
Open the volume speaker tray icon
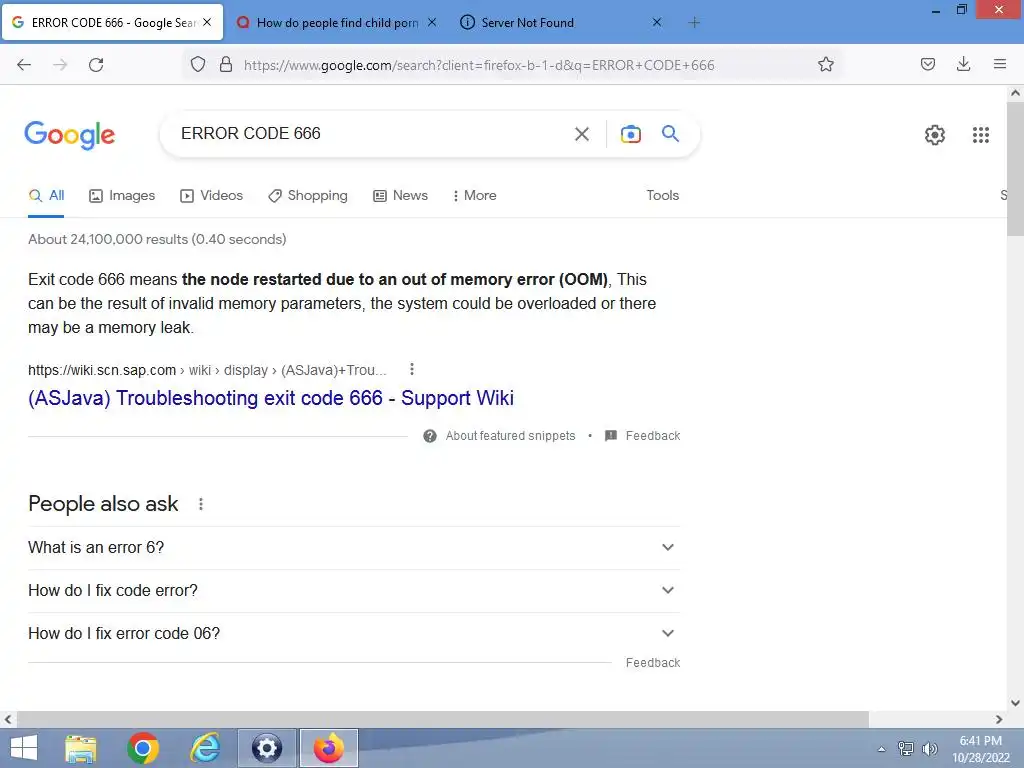coord(930,748)
